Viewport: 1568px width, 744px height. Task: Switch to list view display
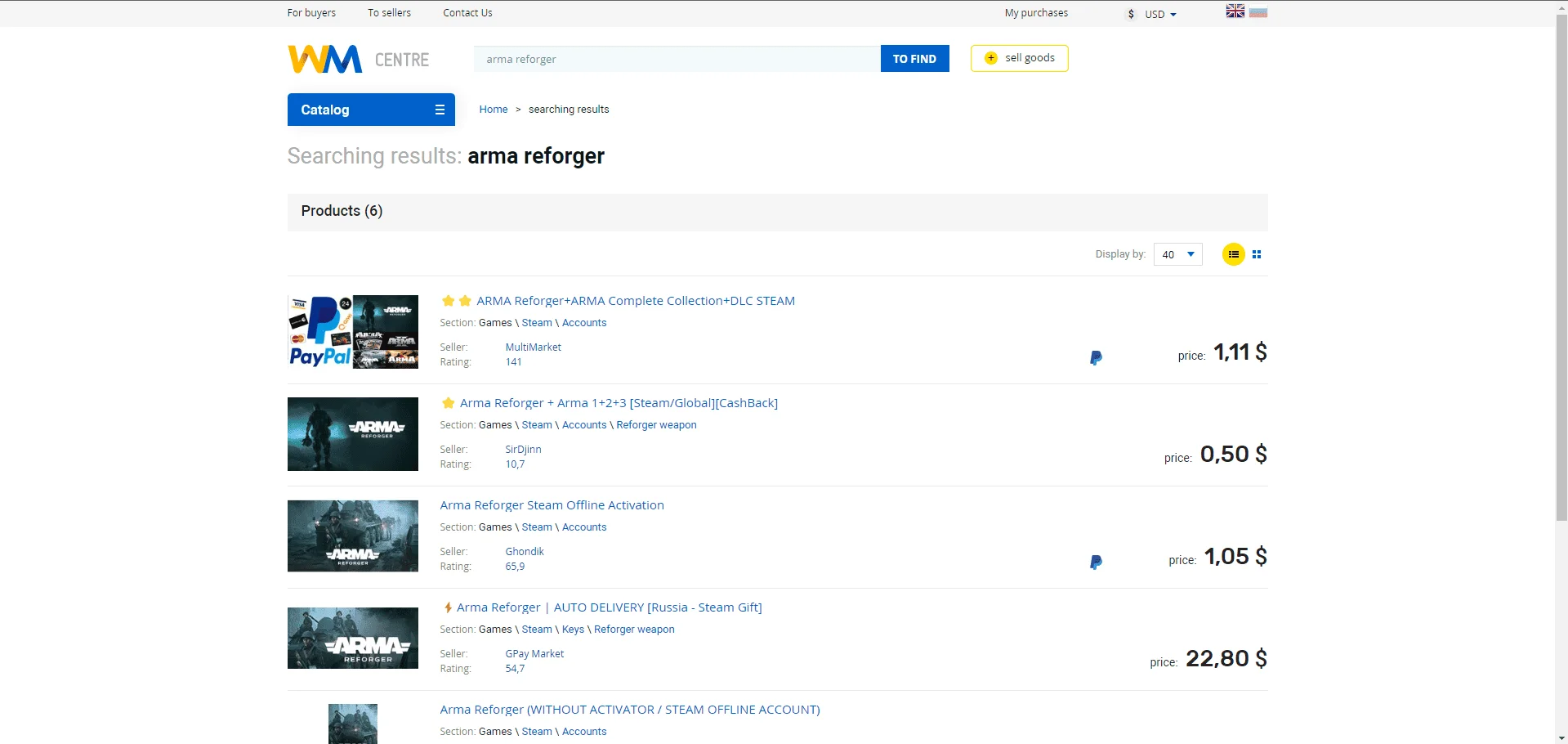pos(1233,254)
